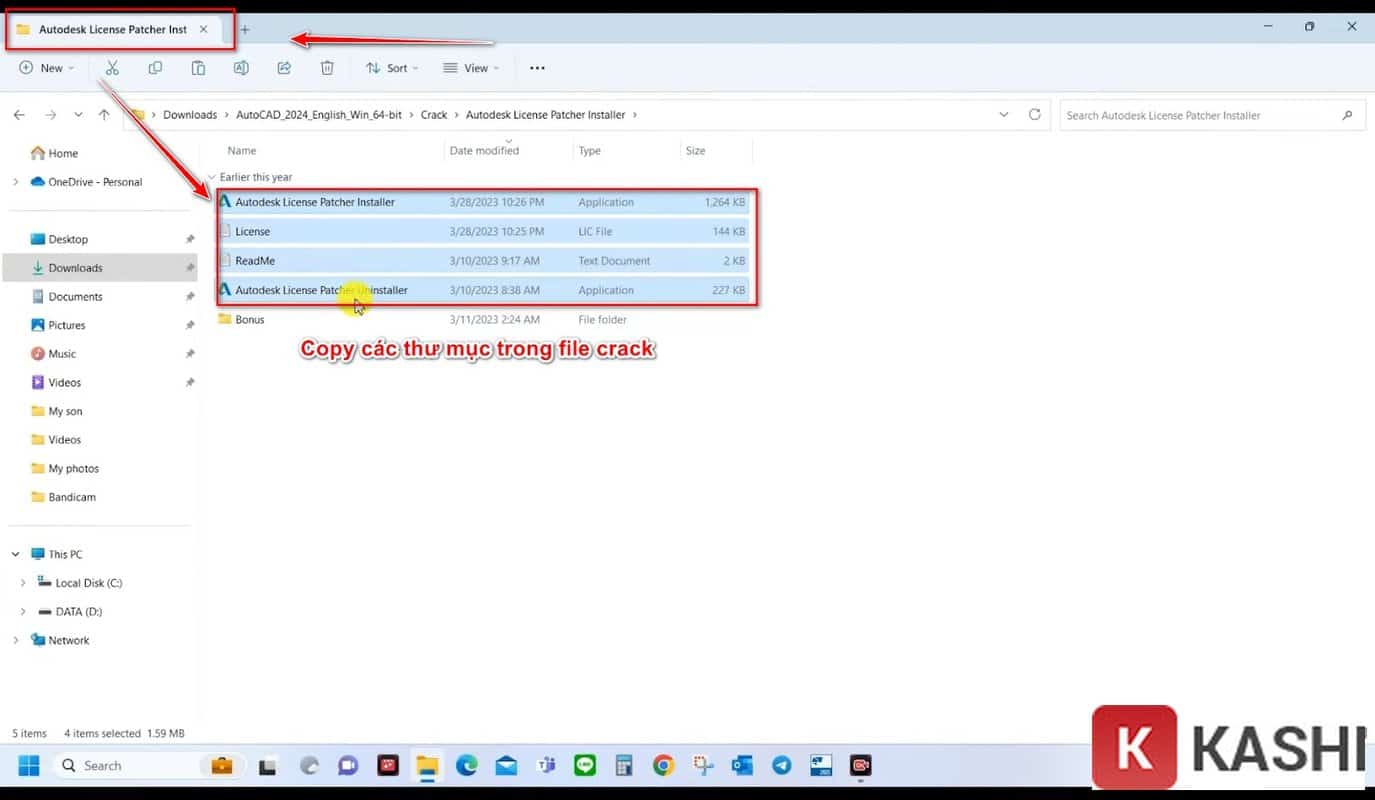Rename files using the Rename icon
Viewport: 1375px width, 800px height.
(241, 67)
